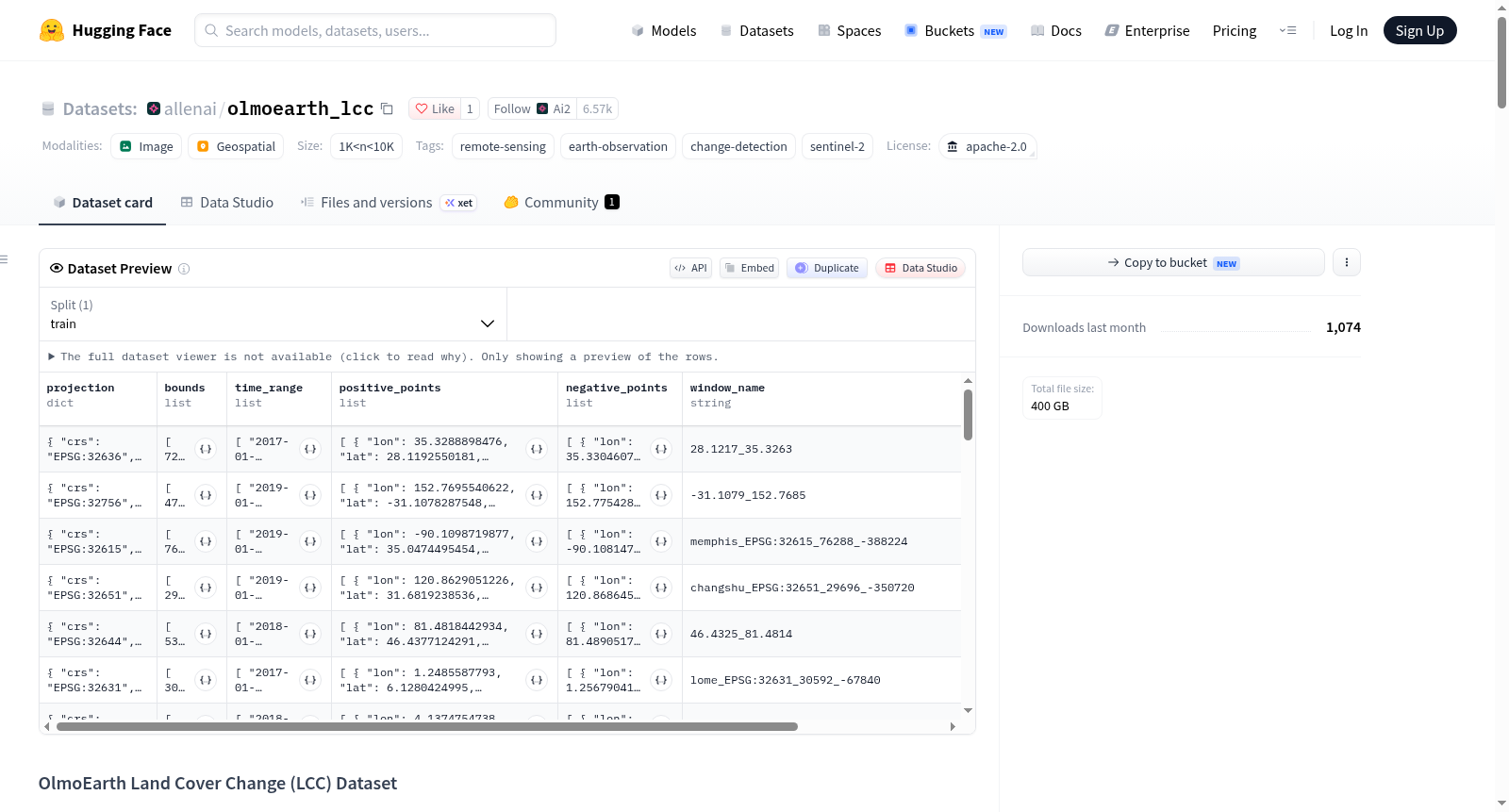
Task: Click the apache-2.0 license tag
Action: tap(987, 146)
